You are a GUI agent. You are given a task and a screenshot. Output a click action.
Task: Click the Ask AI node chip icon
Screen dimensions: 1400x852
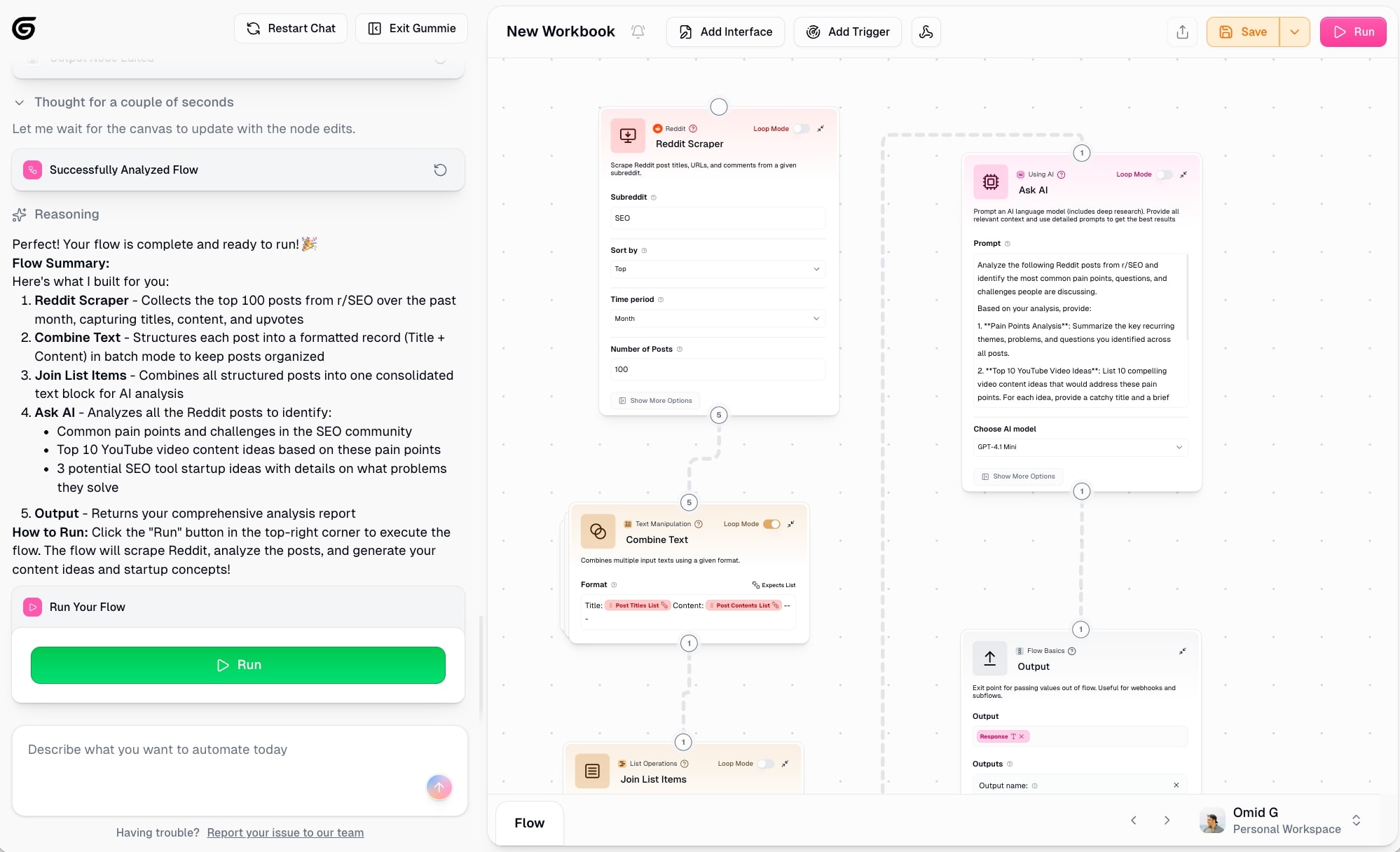click(990, 182)
